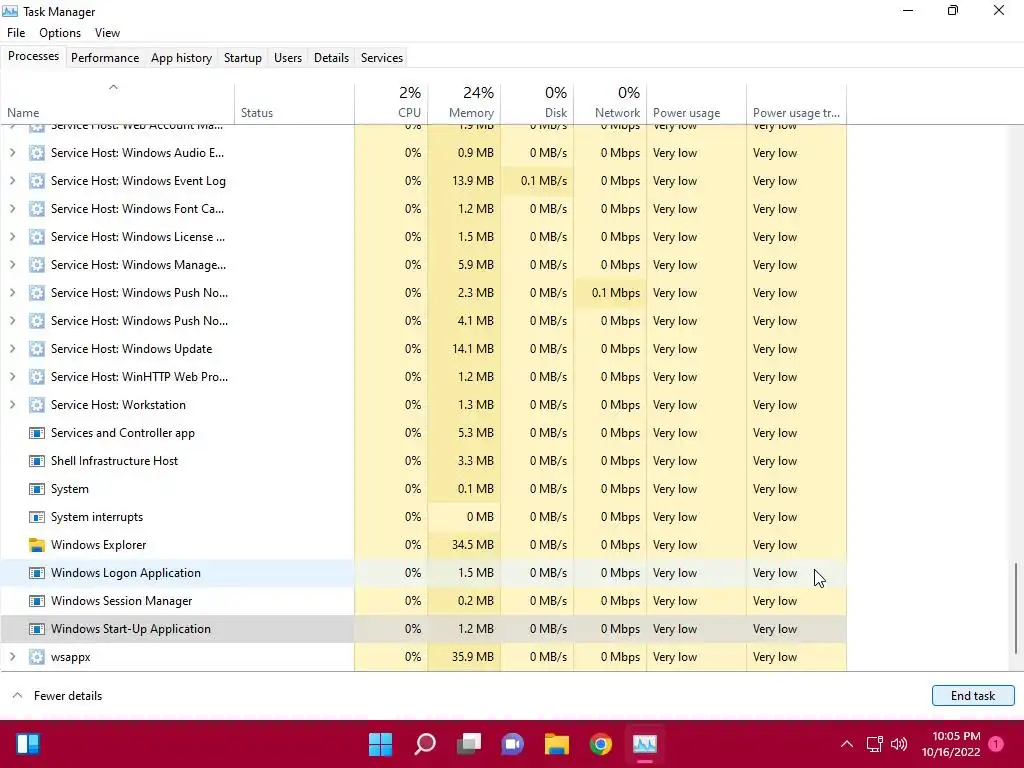Open Task View from the taskbar
Image resolution: width=1024 pixels, height=768 pixels.
(x=469, y=744)
